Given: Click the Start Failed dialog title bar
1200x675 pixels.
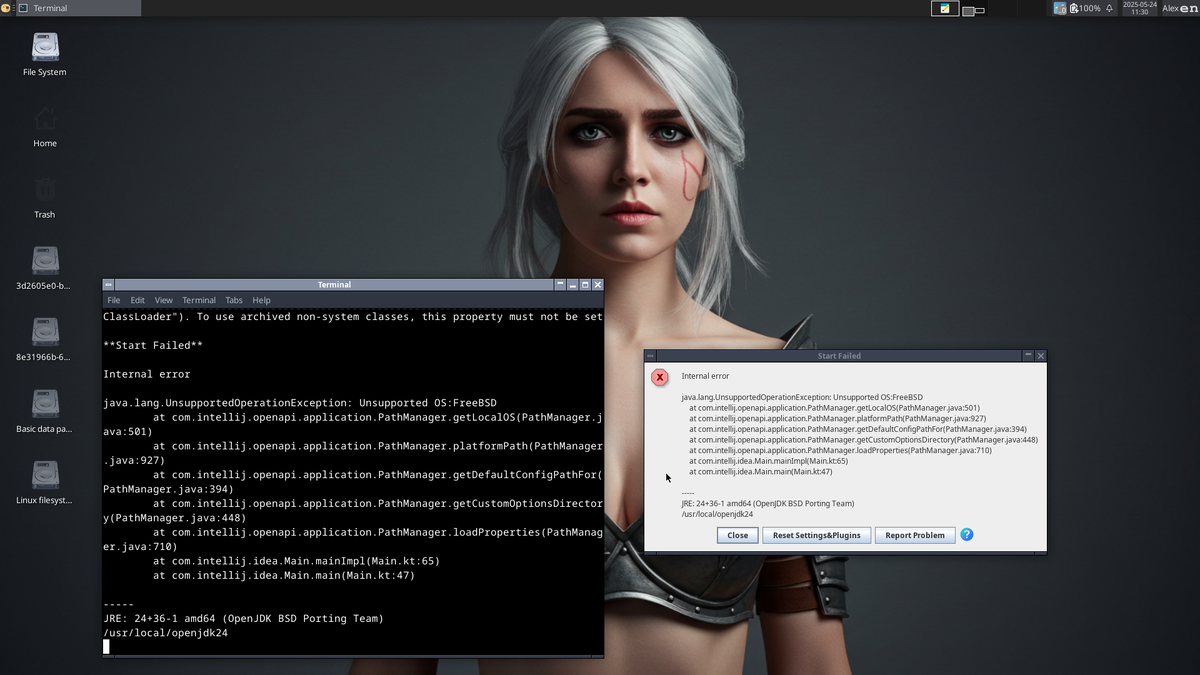Looking at the screenshot, I should [838, 356].
